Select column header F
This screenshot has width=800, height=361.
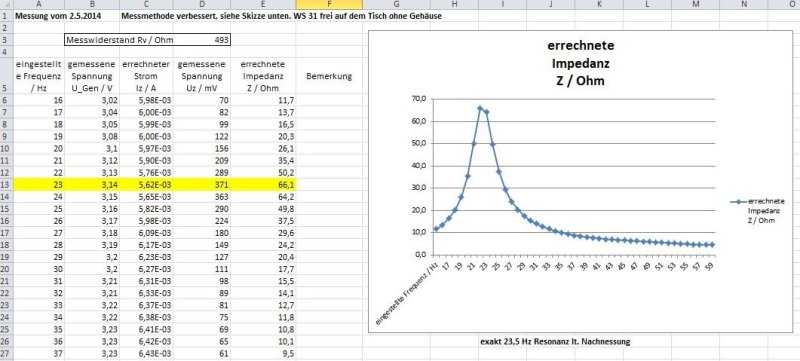coord(329,5)
